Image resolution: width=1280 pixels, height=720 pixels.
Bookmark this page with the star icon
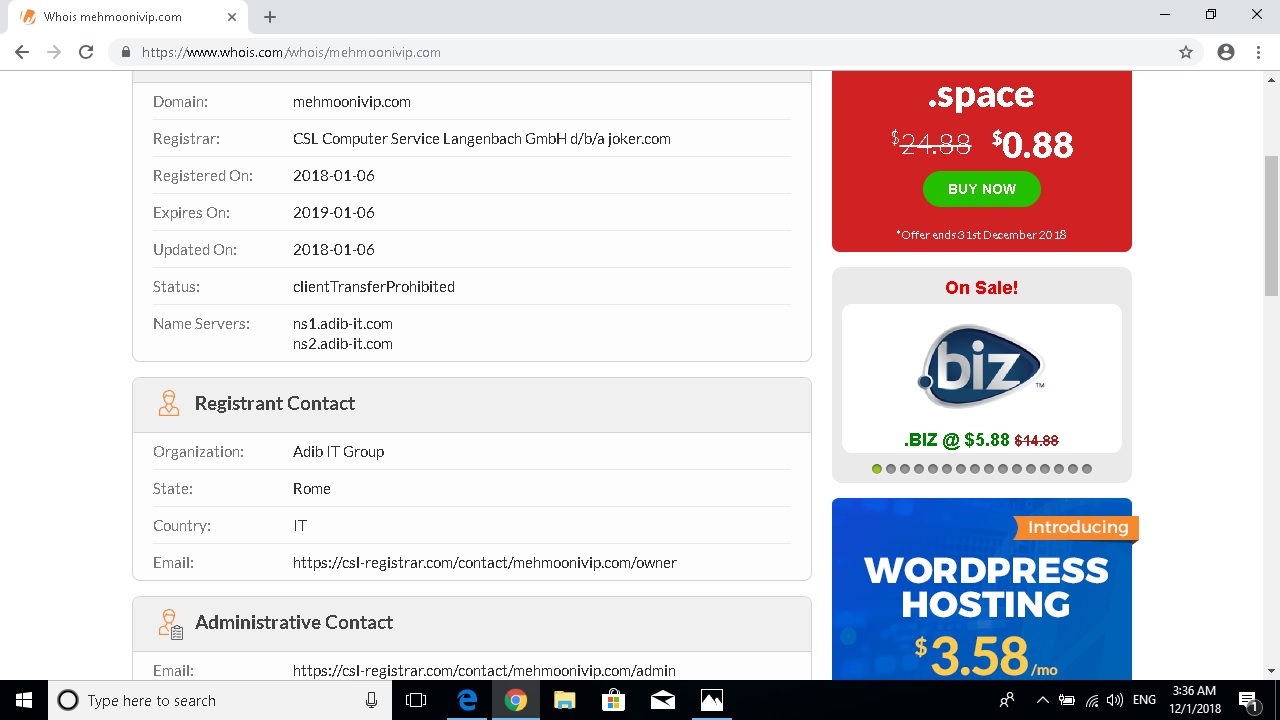(x=1186, y=52)
